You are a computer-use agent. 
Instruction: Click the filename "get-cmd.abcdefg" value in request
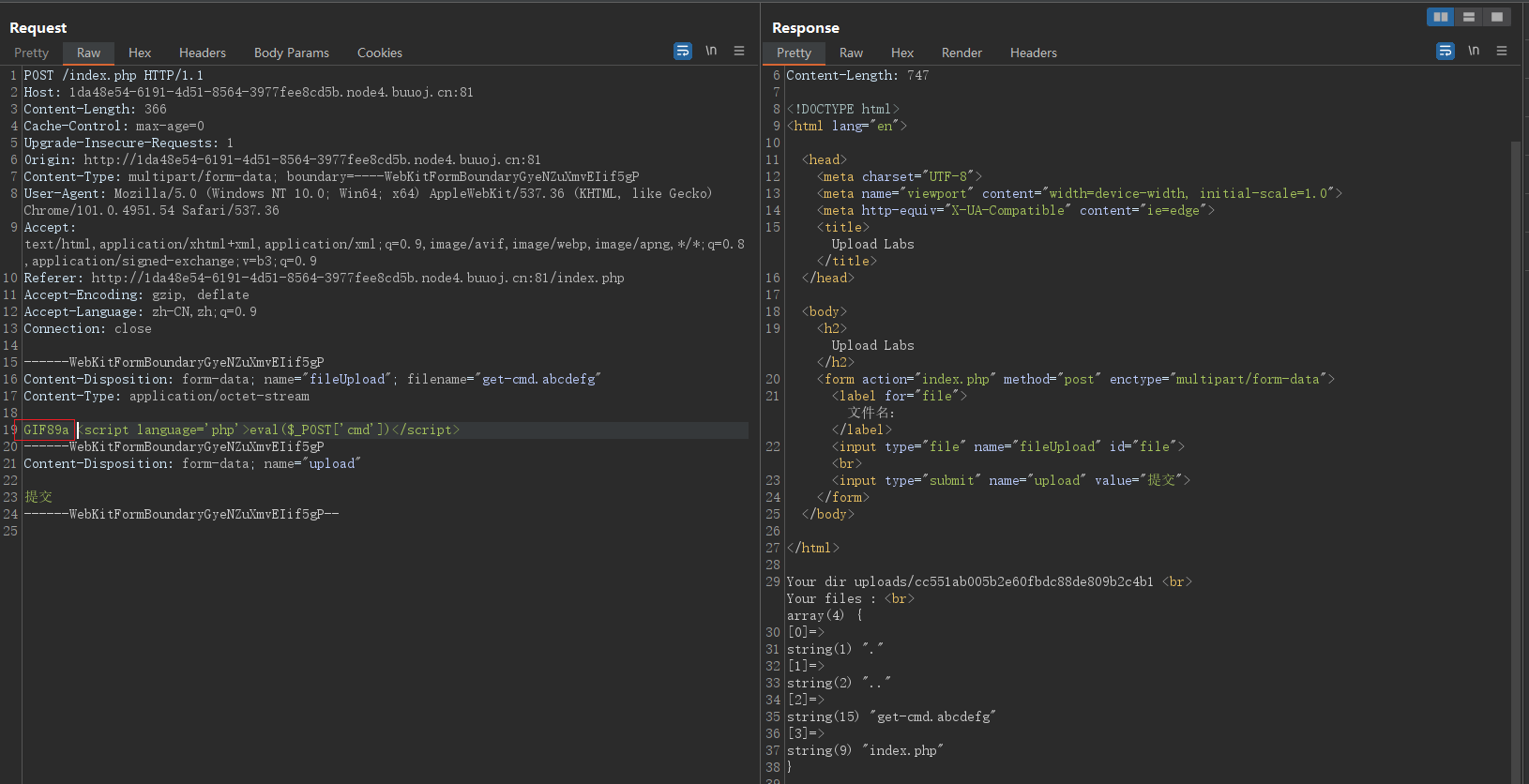pos(541,379)
